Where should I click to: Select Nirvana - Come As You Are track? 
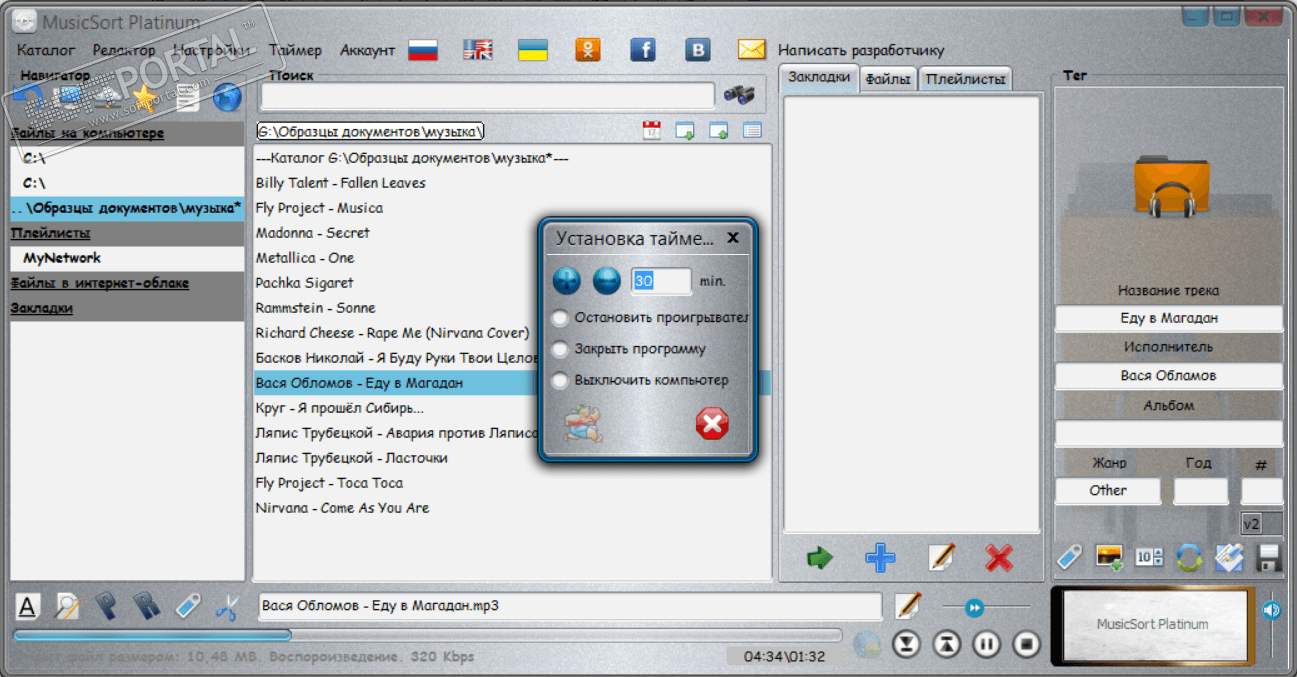pos(342,508)
